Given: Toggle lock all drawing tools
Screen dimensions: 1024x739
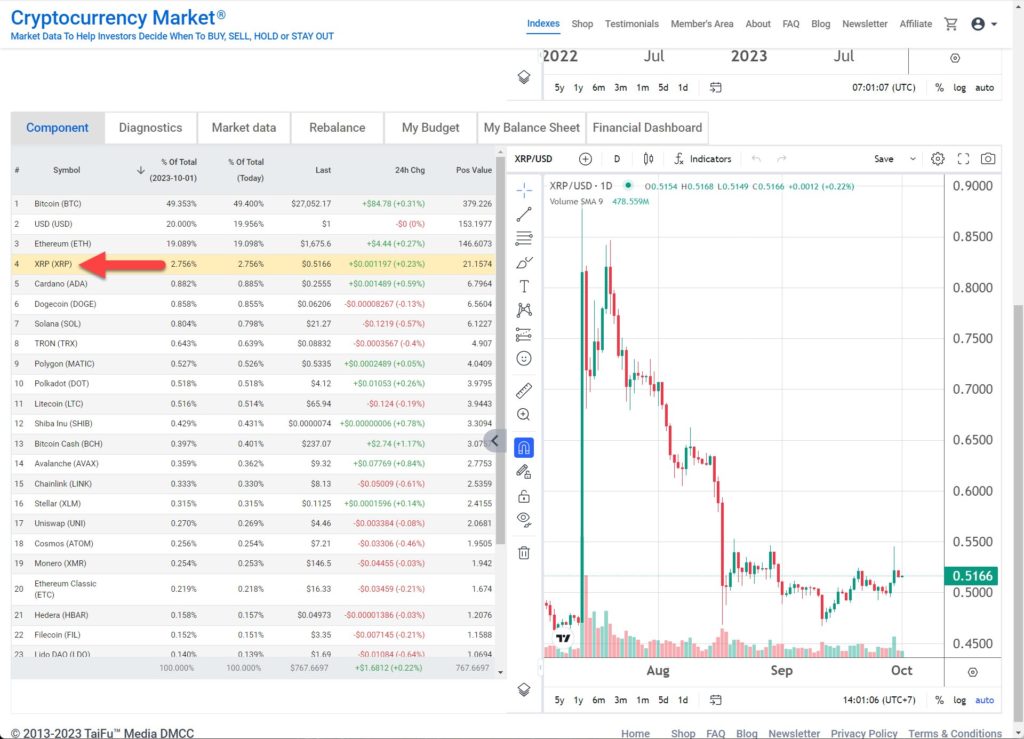Looking at the screenshot, I should pos(524,496).
